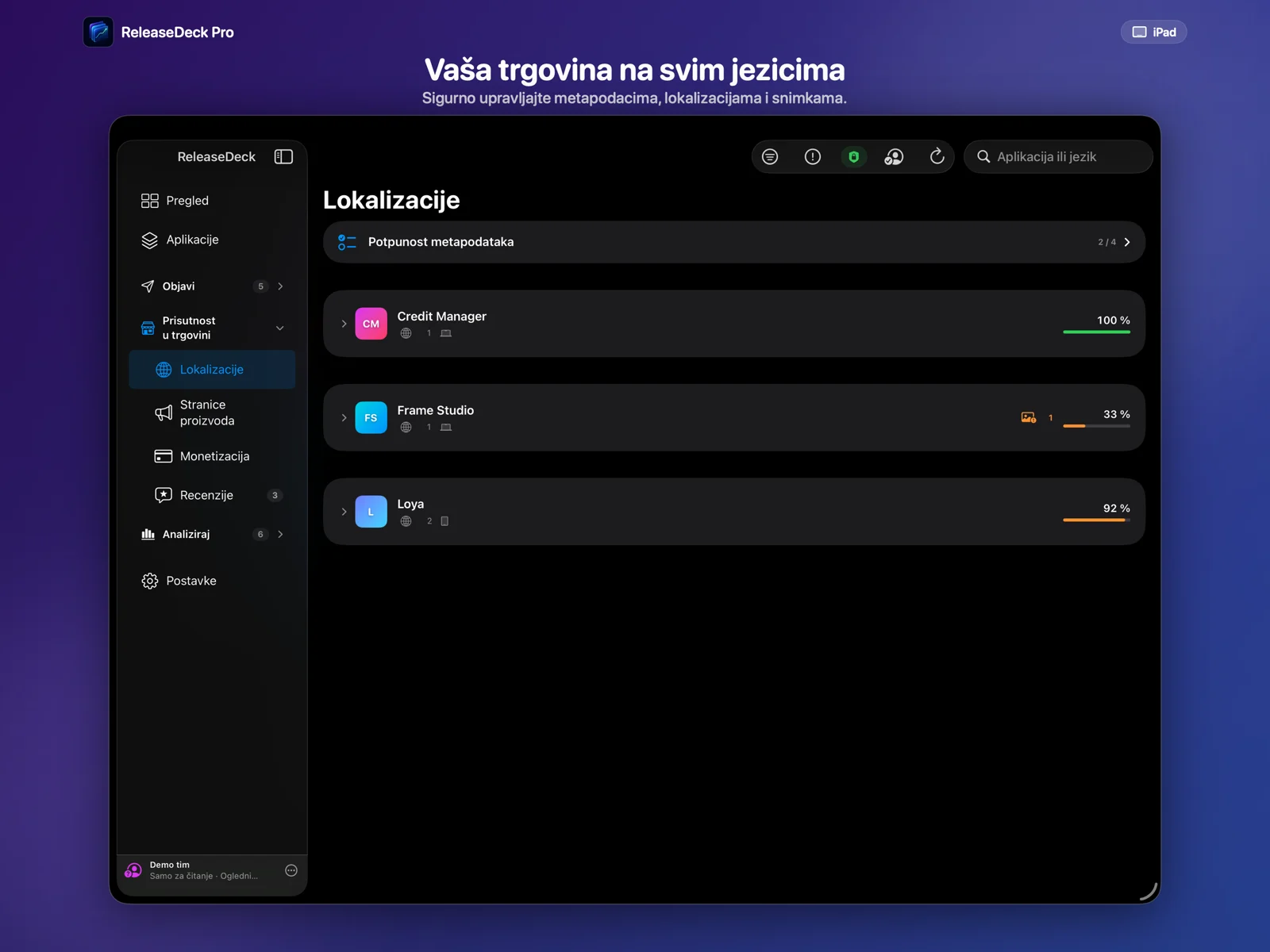Click the Loya globe icon
1270x952 pixels.
point(406,521)
